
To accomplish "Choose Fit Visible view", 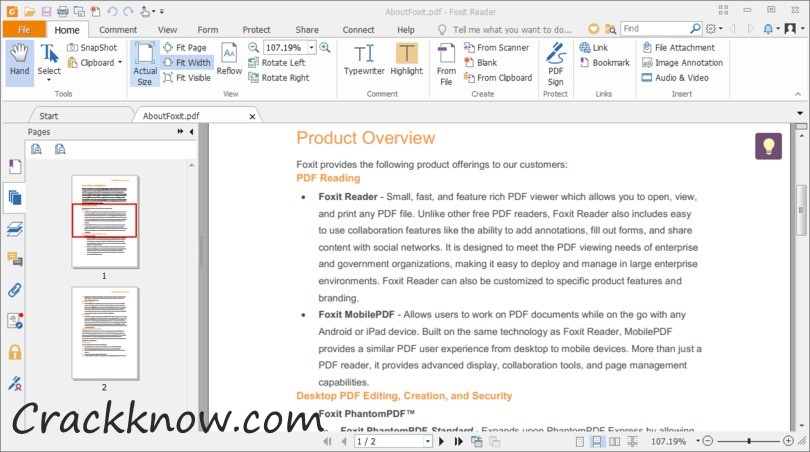I will coord(187,77).
